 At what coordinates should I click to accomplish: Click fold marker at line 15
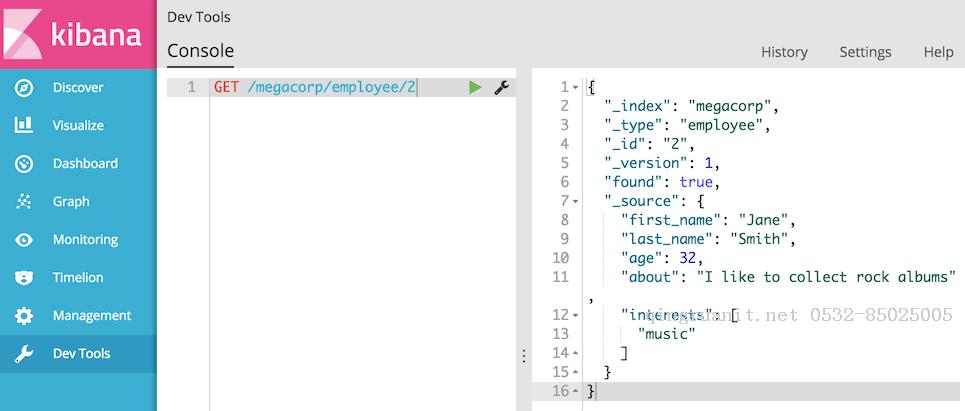click(575, 372)
